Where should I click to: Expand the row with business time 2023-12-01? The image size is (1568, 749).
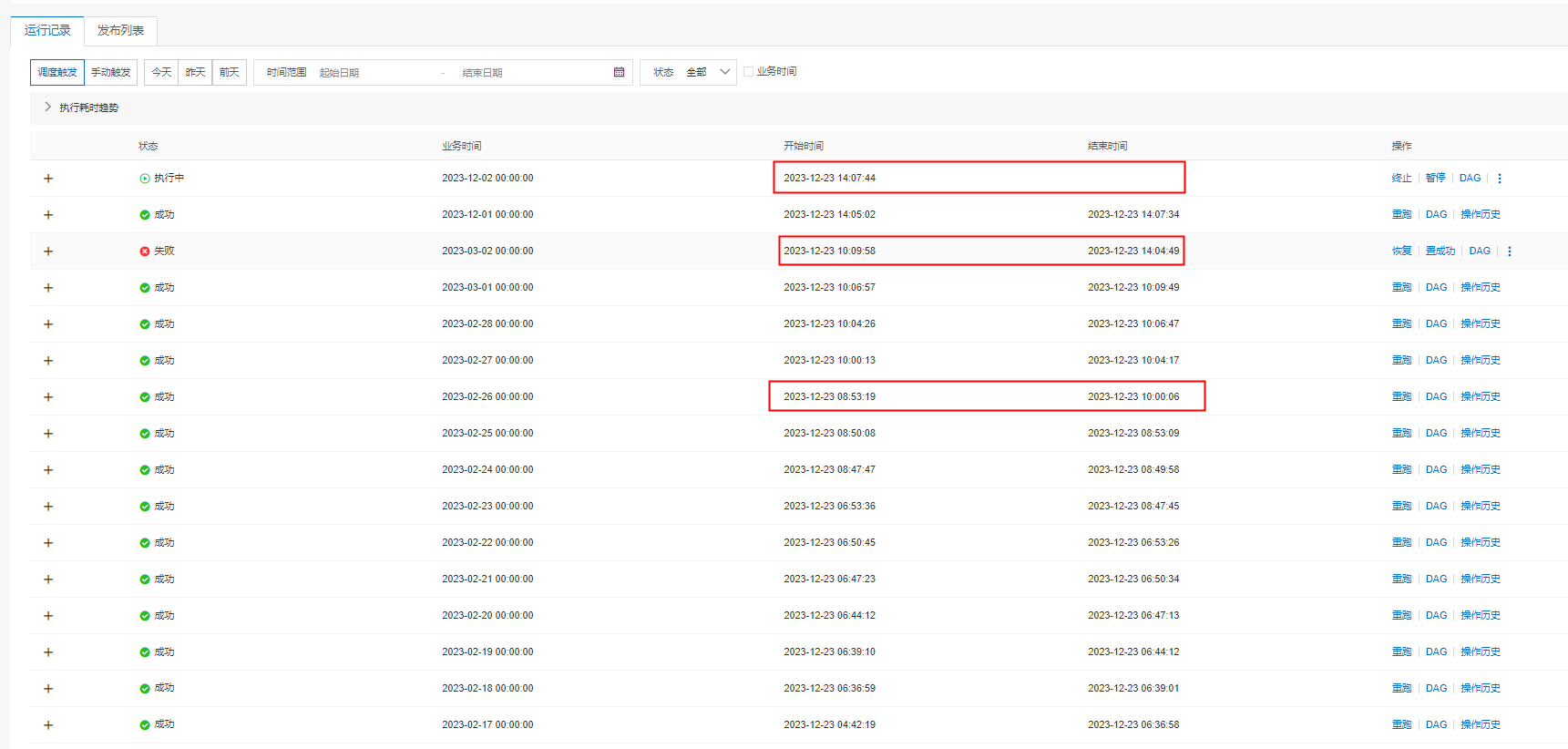tap(48, 215)
